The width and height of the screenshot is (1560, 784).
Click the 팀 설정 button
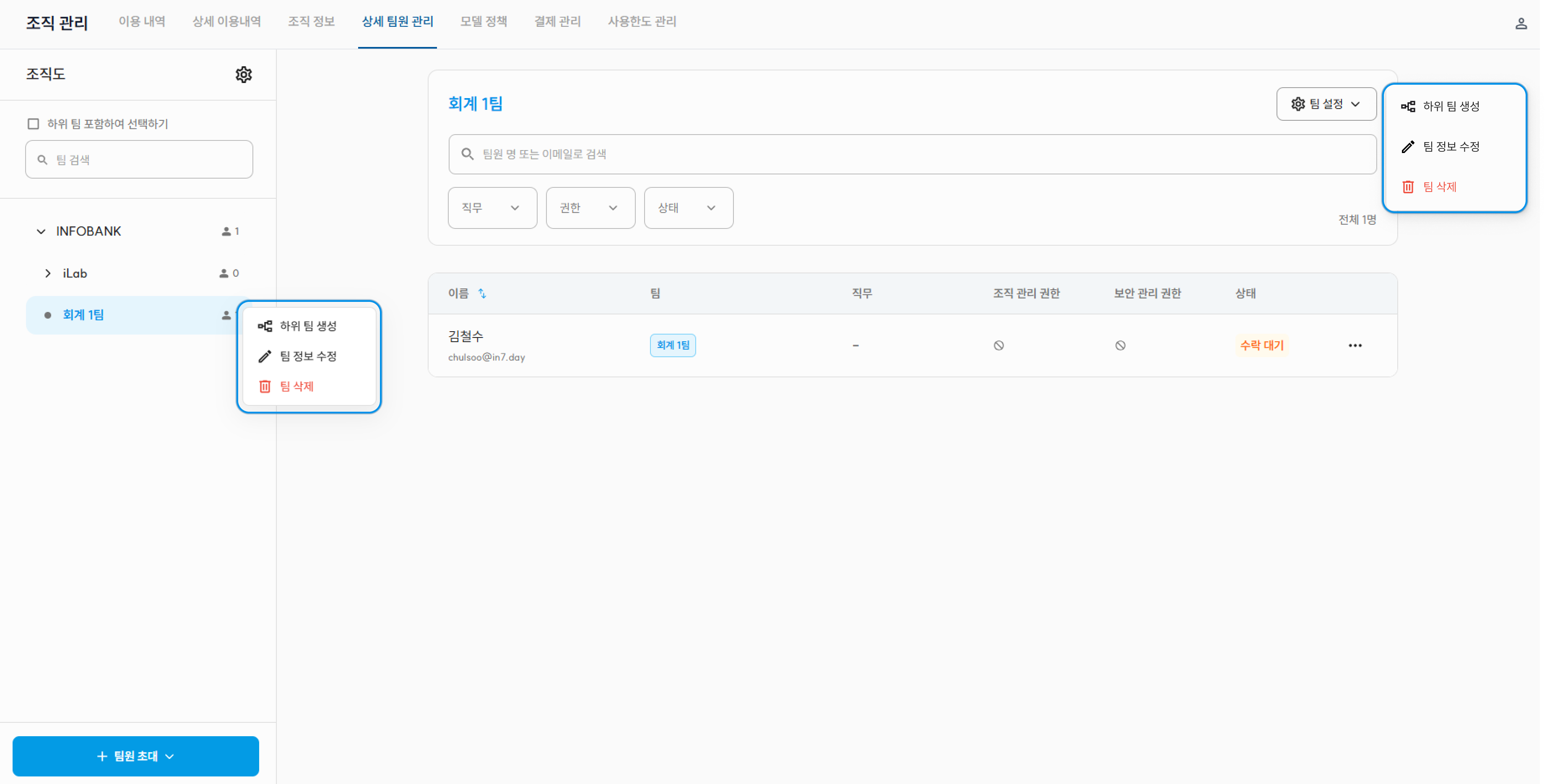coord(1326,104)
